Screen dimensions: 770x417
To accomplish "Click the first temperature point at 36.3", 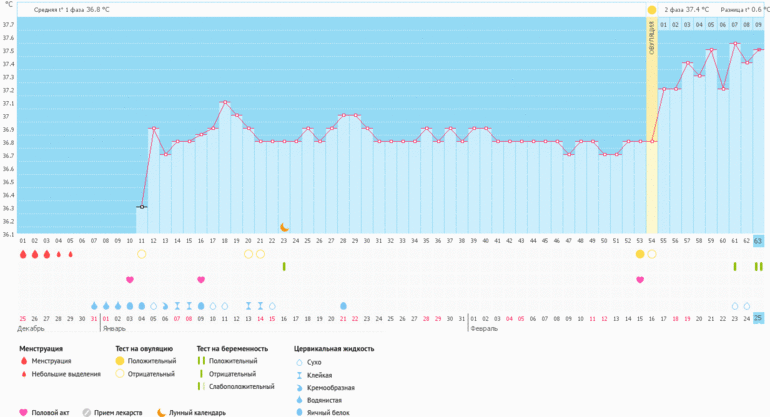I will (142, 207).
